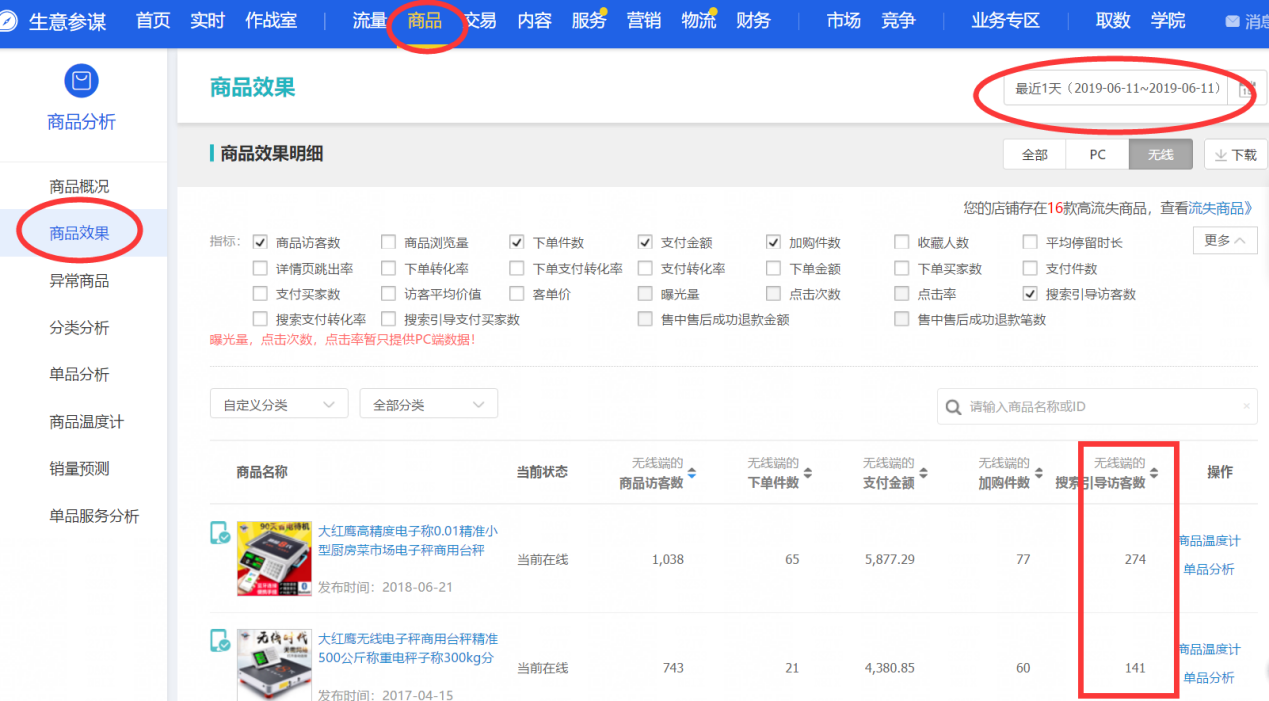Select the PC tab
Image resolution: width=1269 pixels, height=701 pixels.
1097,155
